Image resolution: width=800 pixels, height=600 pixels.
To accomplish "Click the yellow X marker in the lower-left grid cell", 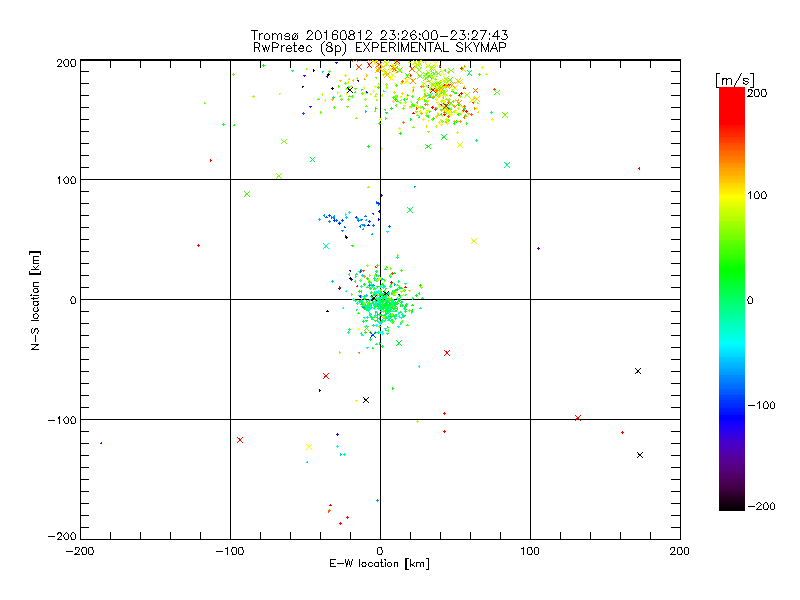I will (309, 447).
